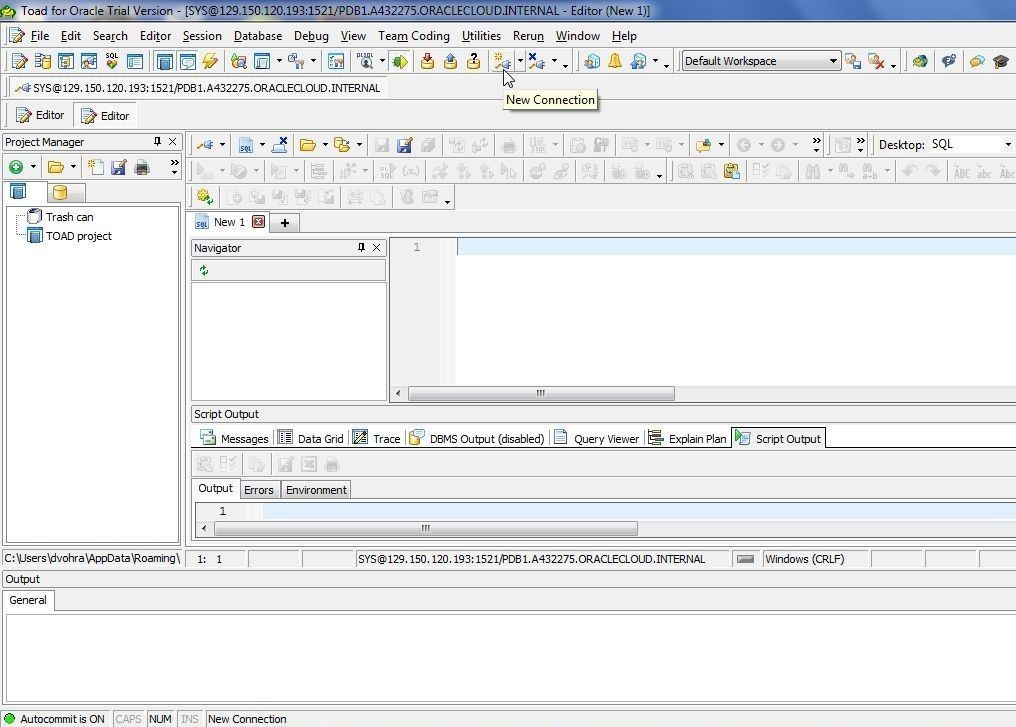1016x727 pixels.
Task: Click the Save Workspace icon
Action: point(853,62)
